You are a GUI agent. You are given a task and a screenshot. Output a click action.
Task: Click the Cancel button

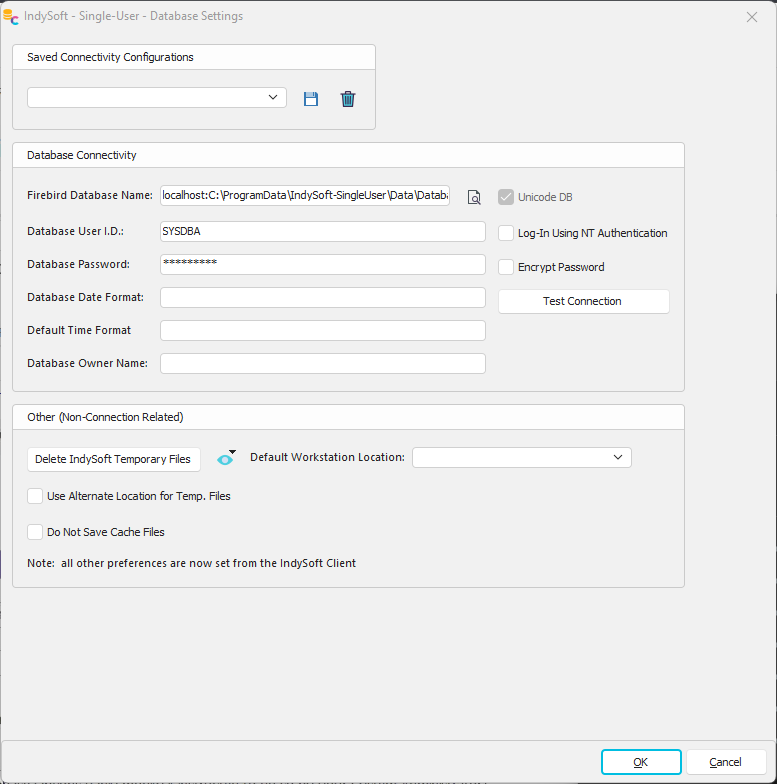[725, 762]
